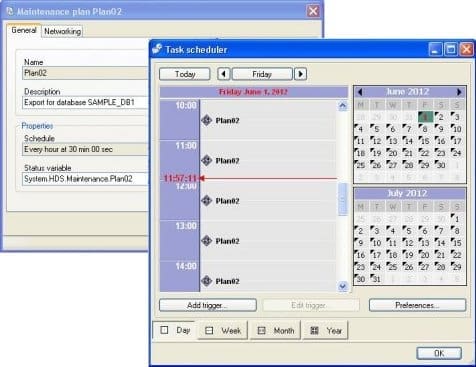Maximize the Task scheduler window
The image size is (476, 367).
(x=451, y=49)
